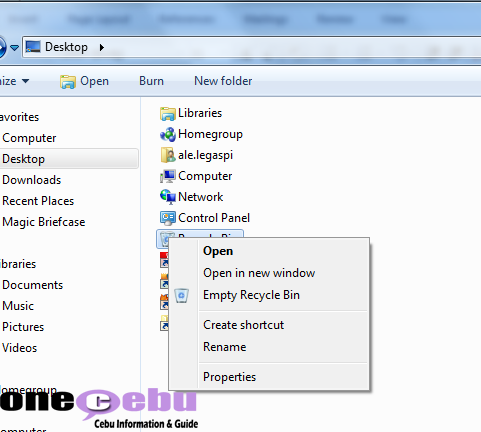Expand the arrow after Desktop in address bar
481x432 pixels.
click(x=102, y=47)
